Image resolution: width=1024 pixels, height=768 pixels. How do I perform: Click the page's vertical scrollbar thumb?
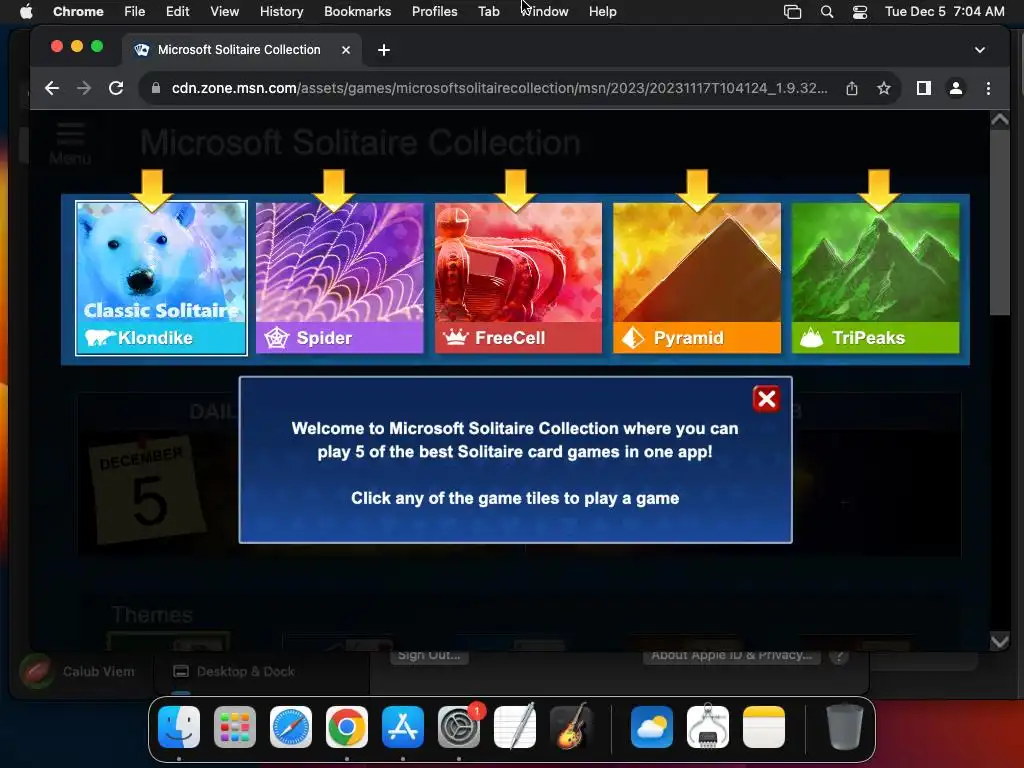tap(999, 222)
